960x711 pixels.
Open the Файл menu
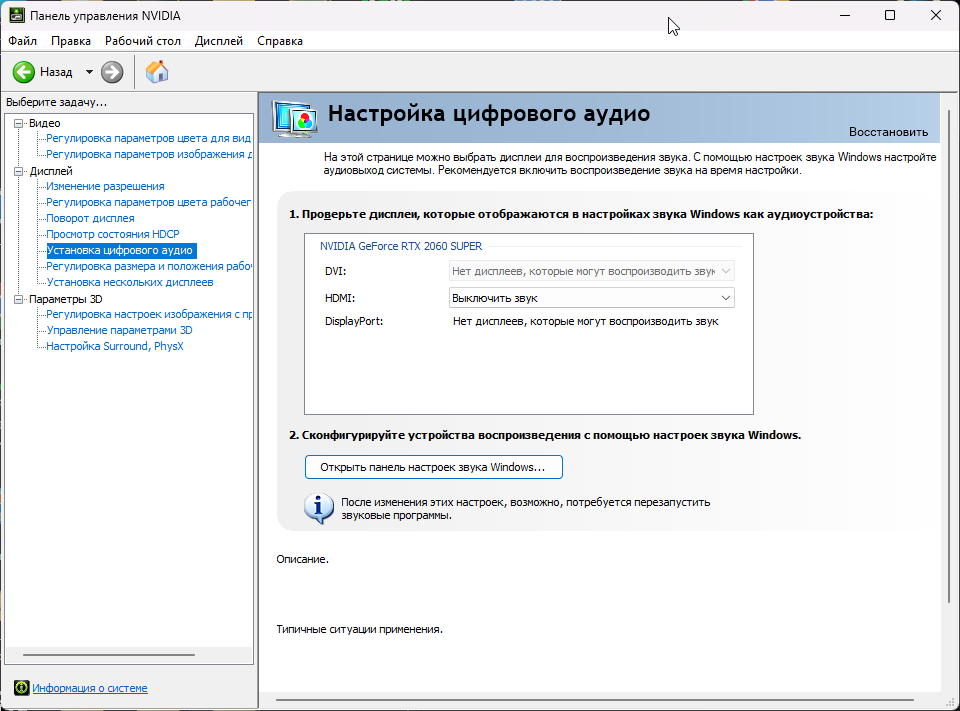(22, 41)
